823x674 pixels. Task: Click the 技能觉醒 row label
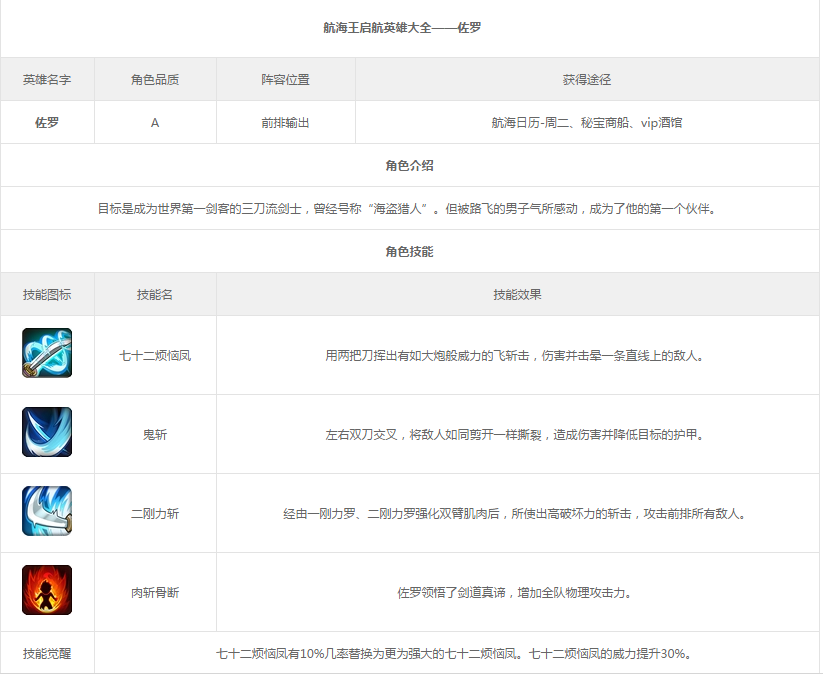(x=47, y=654)
